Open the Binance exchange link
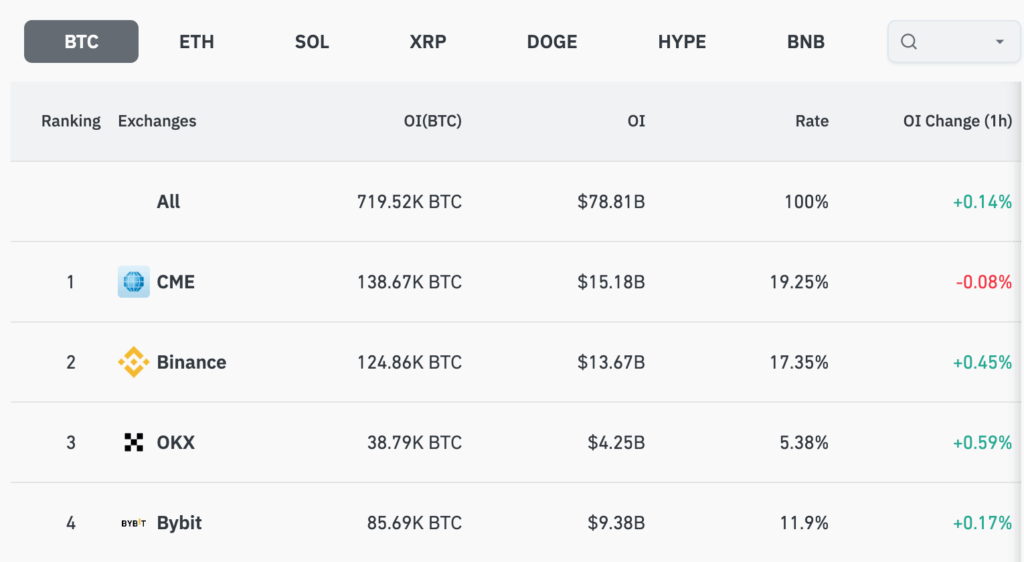Screen dimensions: 1024x562 point(191,362)
